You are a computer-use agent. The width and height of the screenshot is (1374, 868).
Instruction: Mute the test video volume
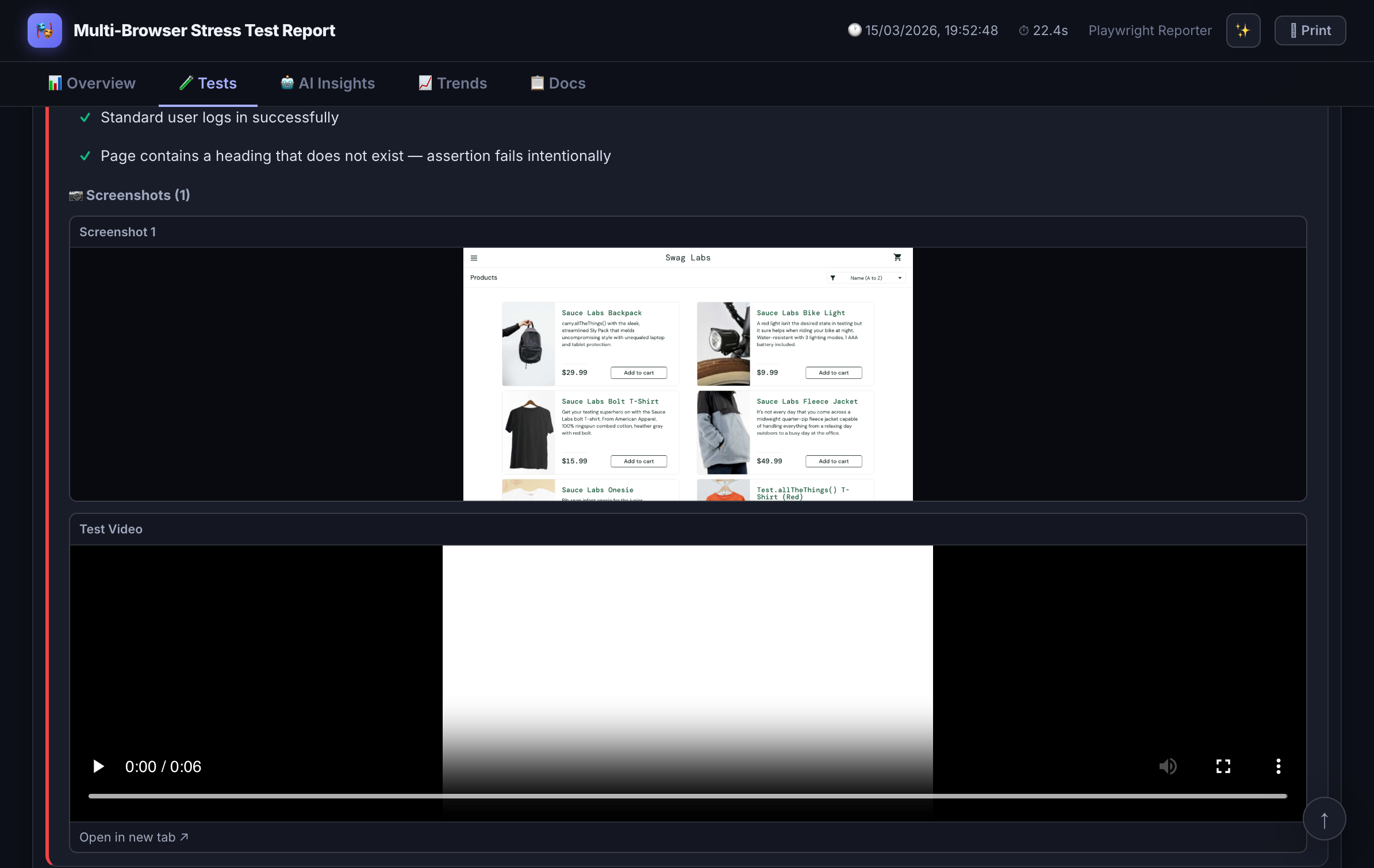1168,766
